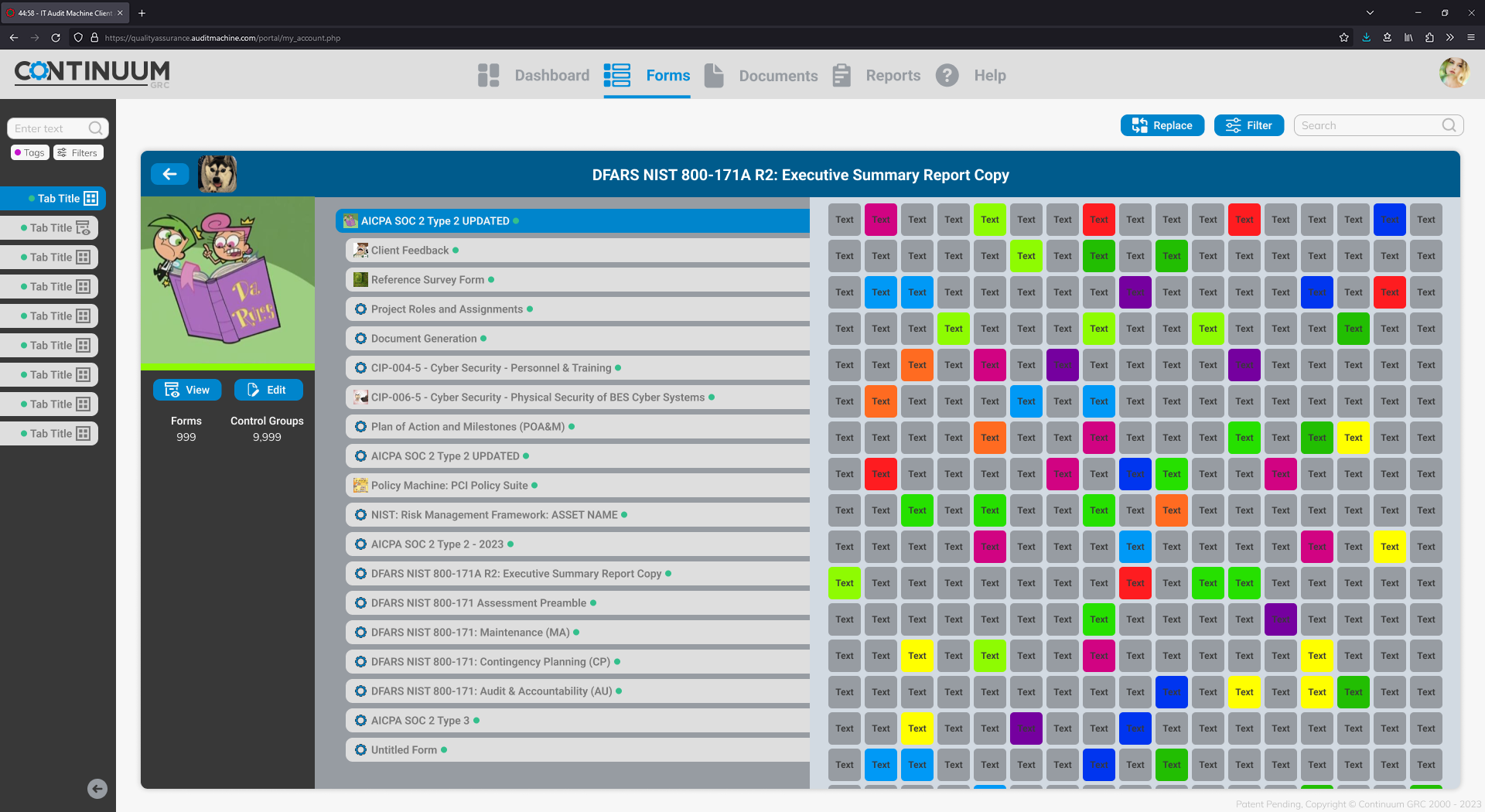
Task: Collapse the sidebar with bottom arrow icon
Action: click(x=97, y=789)
